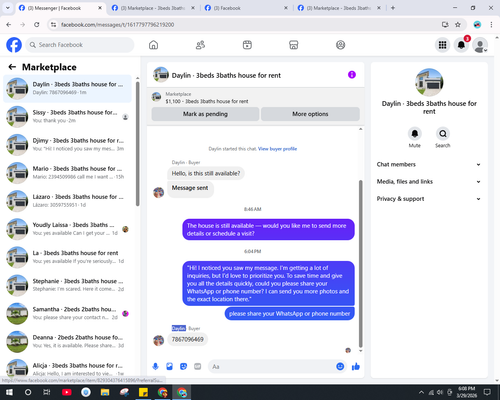Viewport: 500px width, 400px height.
Task: Expand Chat members section
Action: click(x=429, y=164)
